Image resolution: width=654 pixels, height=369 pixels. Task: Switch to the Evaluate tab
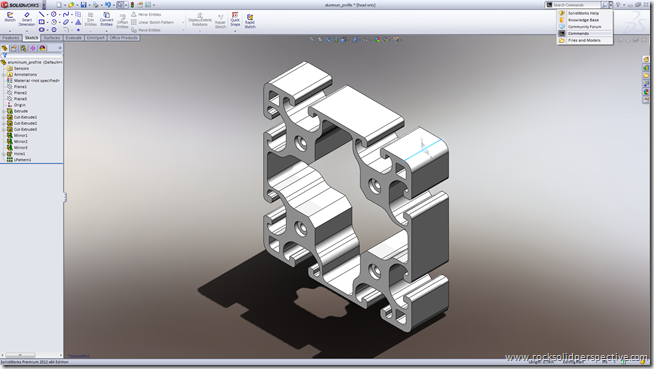(x=73, y=38)
